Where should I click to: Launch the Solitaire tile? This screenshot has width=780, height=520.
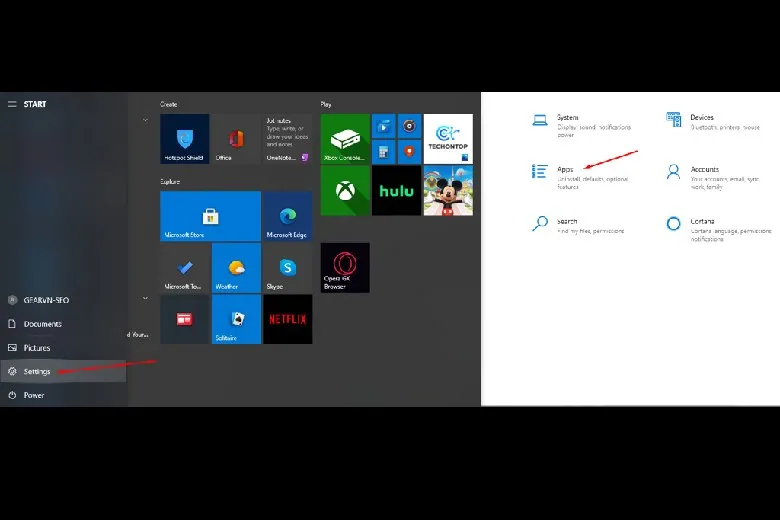236,319
